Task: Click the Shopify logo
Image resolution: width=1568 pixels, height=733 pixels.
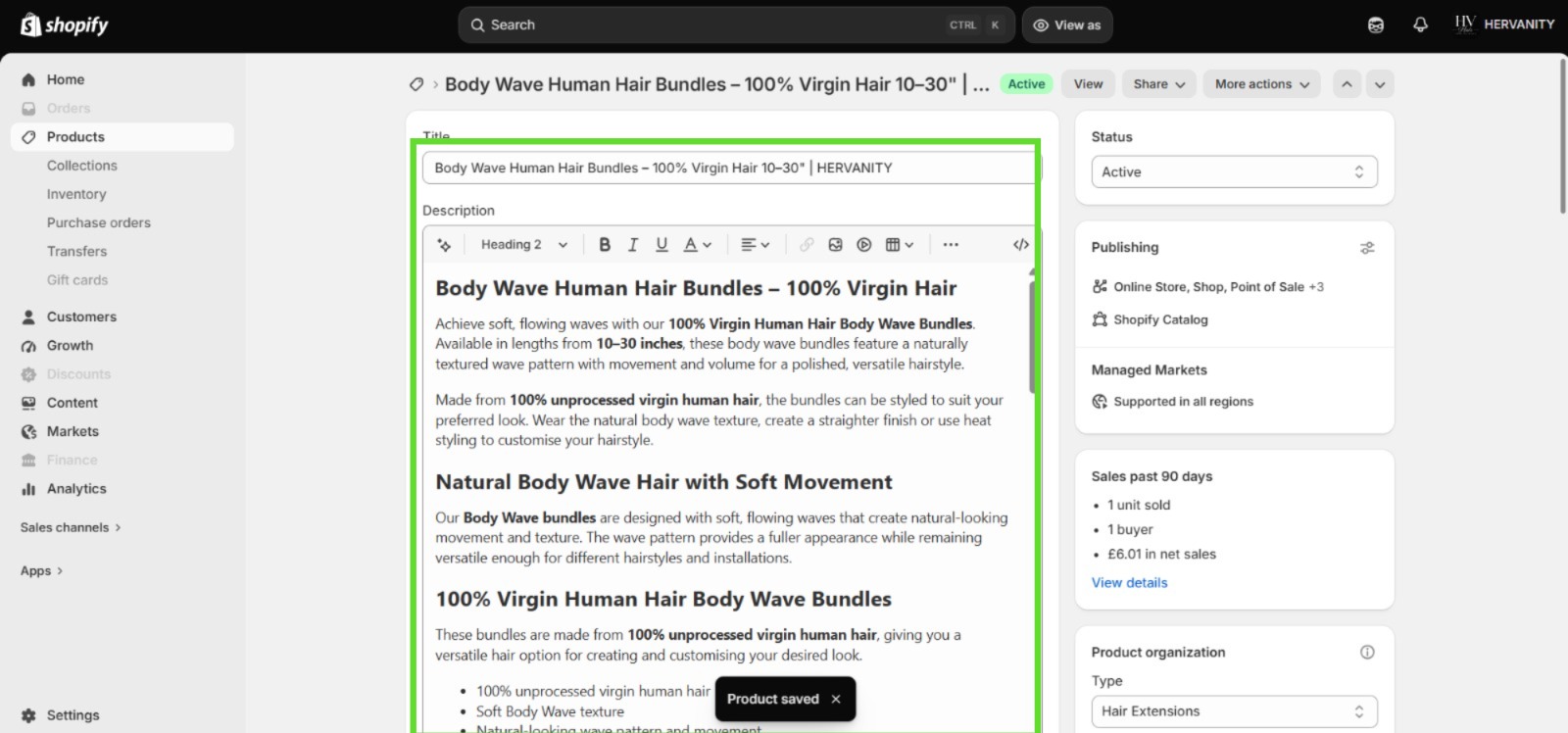Action: pos(65,24)
